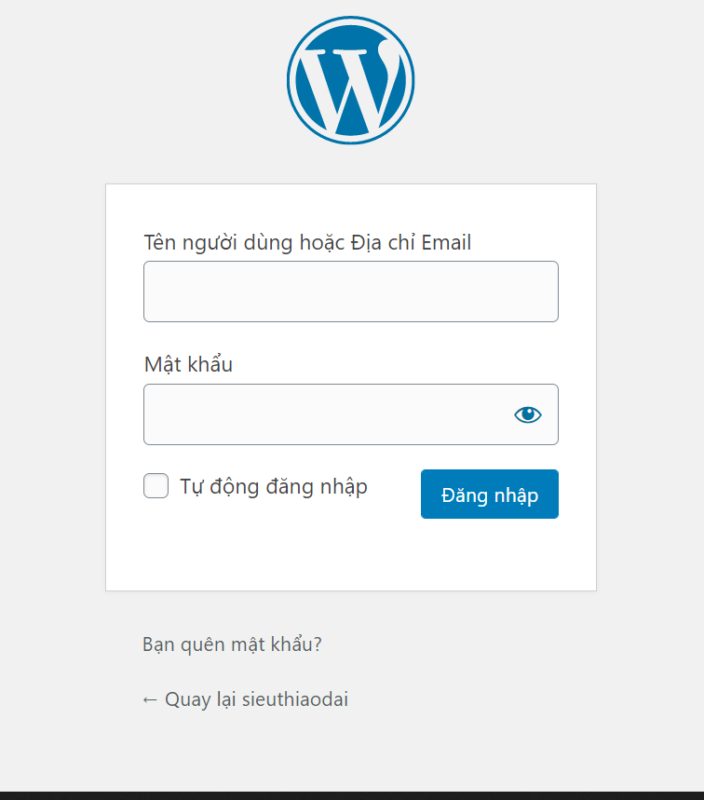Image resolution: width=704 pixels, height=800 pixels.
Task: Show the password with the eye icon
Action: coord(527,414)
